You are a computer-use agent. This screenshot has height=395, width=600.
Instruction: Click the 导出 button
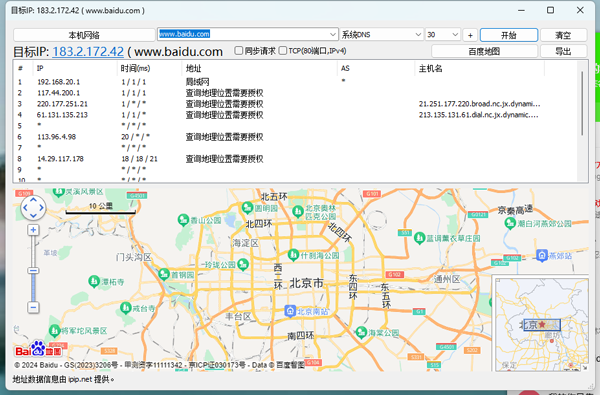(x=563, y=51)
